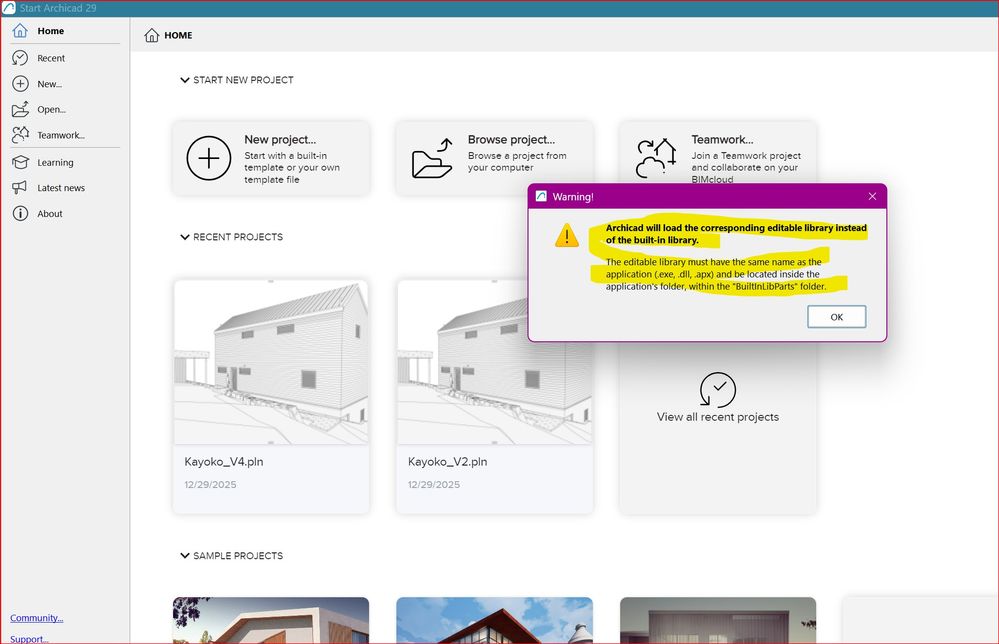Screen dimensions: 999x644
Task: Click the Teamwork cloud-house card icon
Action: tap(656, 158)
